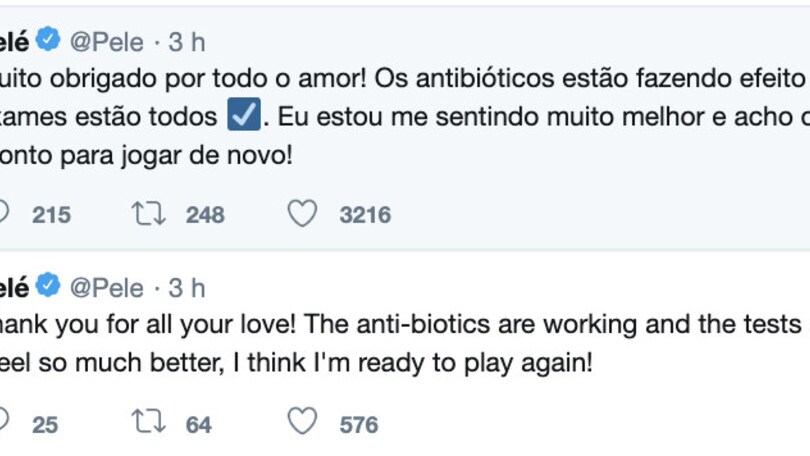This screenshot has width=810, height=456.
Task: Click the 64 retweets count
Action: click(199, 424)
